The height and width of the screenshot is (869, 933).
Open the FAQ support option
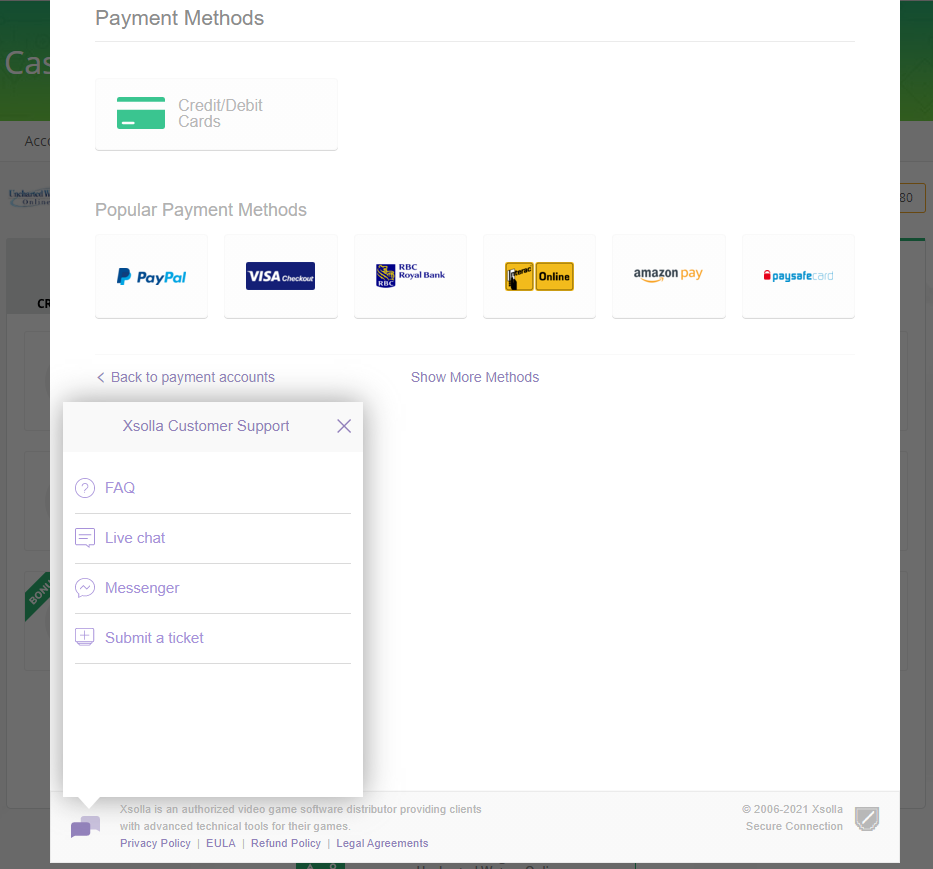213,488
